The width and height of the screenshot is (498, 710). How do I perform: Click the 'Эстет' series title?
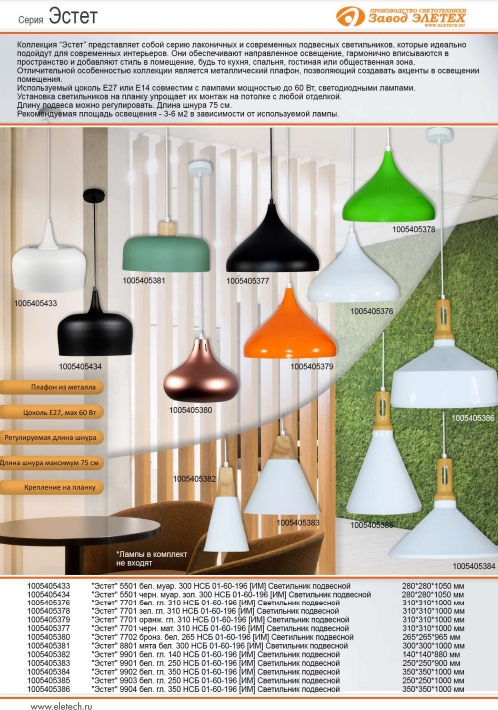(73, 16)
